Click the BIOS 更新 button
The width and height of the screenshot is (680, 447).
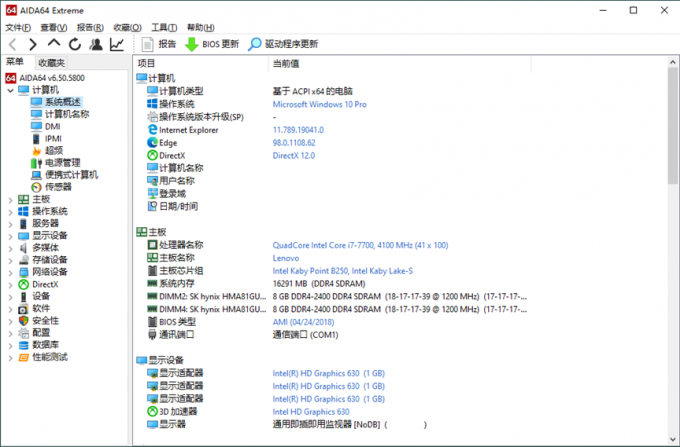coord(212,44)
